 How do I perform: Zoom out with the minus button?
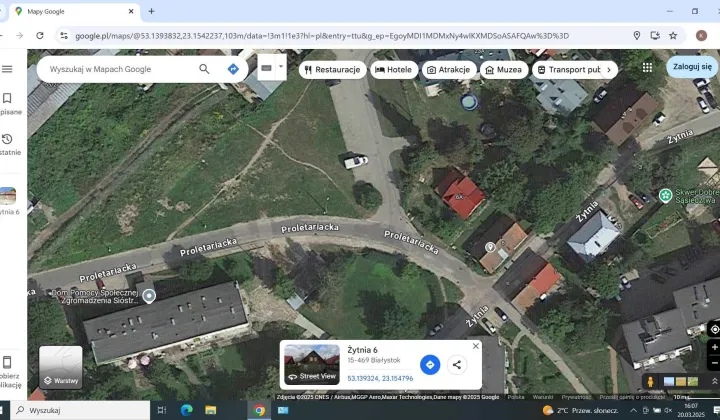tap(714, 363)
